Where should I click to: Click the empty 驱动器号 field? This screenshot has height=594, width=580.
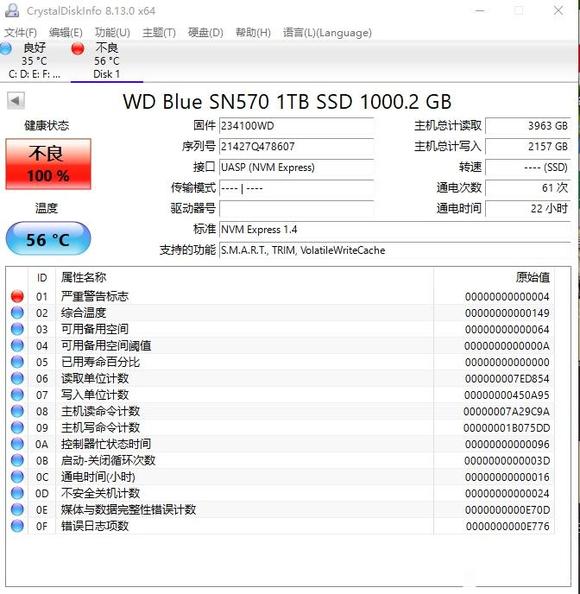point(297,209)
